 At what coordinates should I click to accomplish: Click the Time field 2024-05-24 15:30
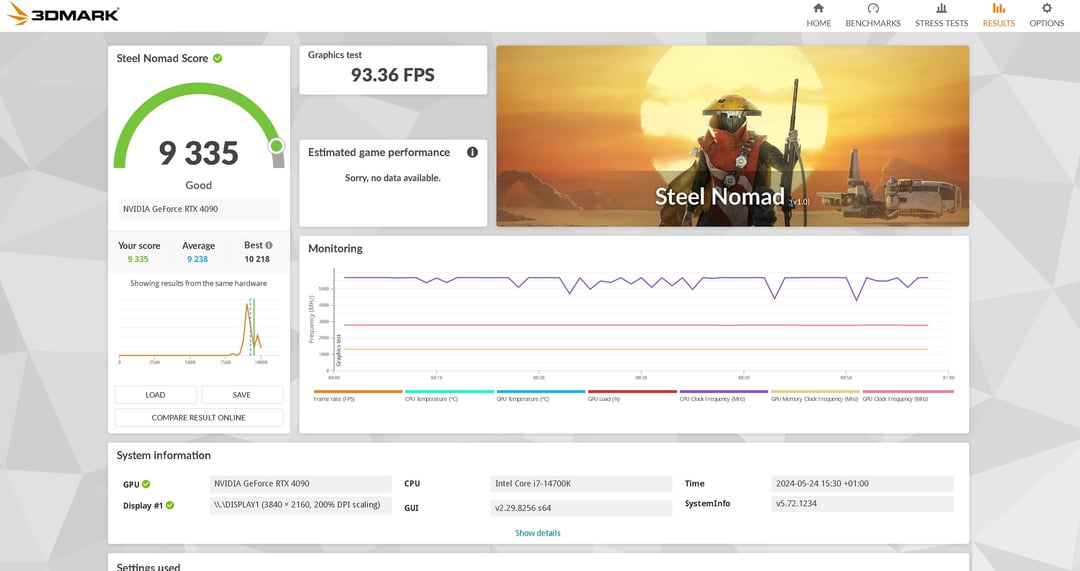(862, 484)
